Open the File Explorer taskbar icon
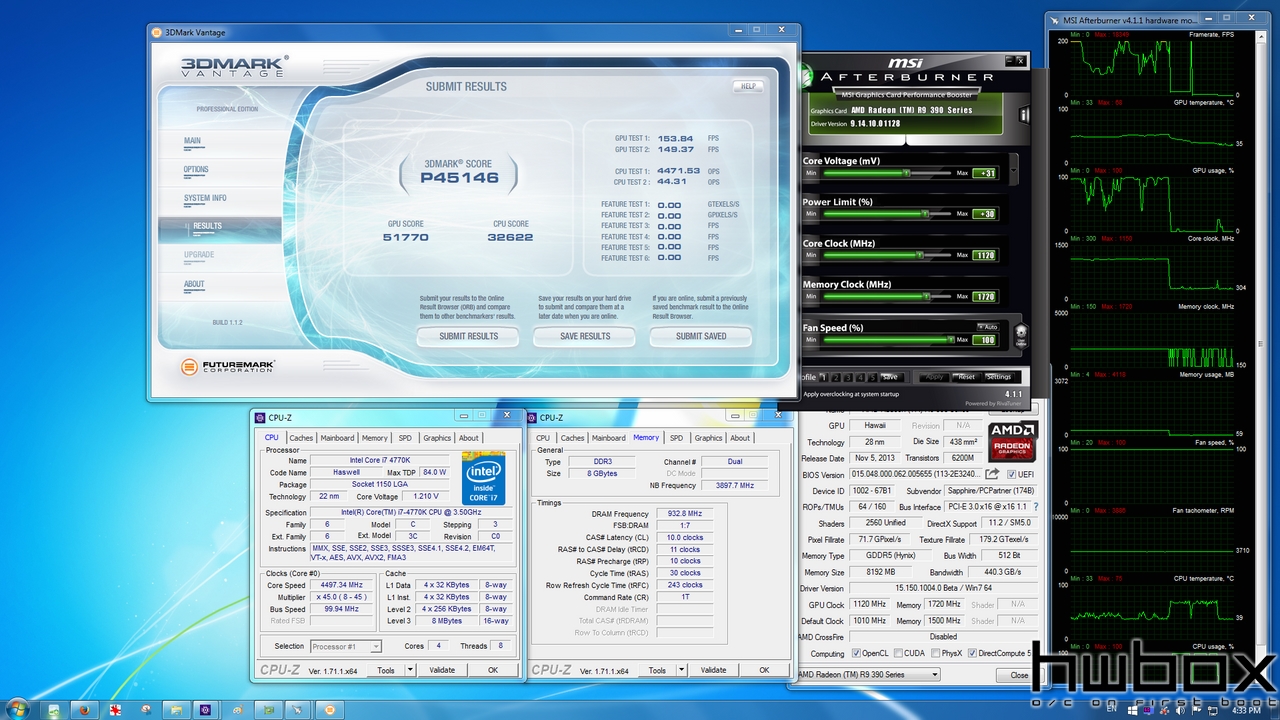 click(x=176, y=710)
